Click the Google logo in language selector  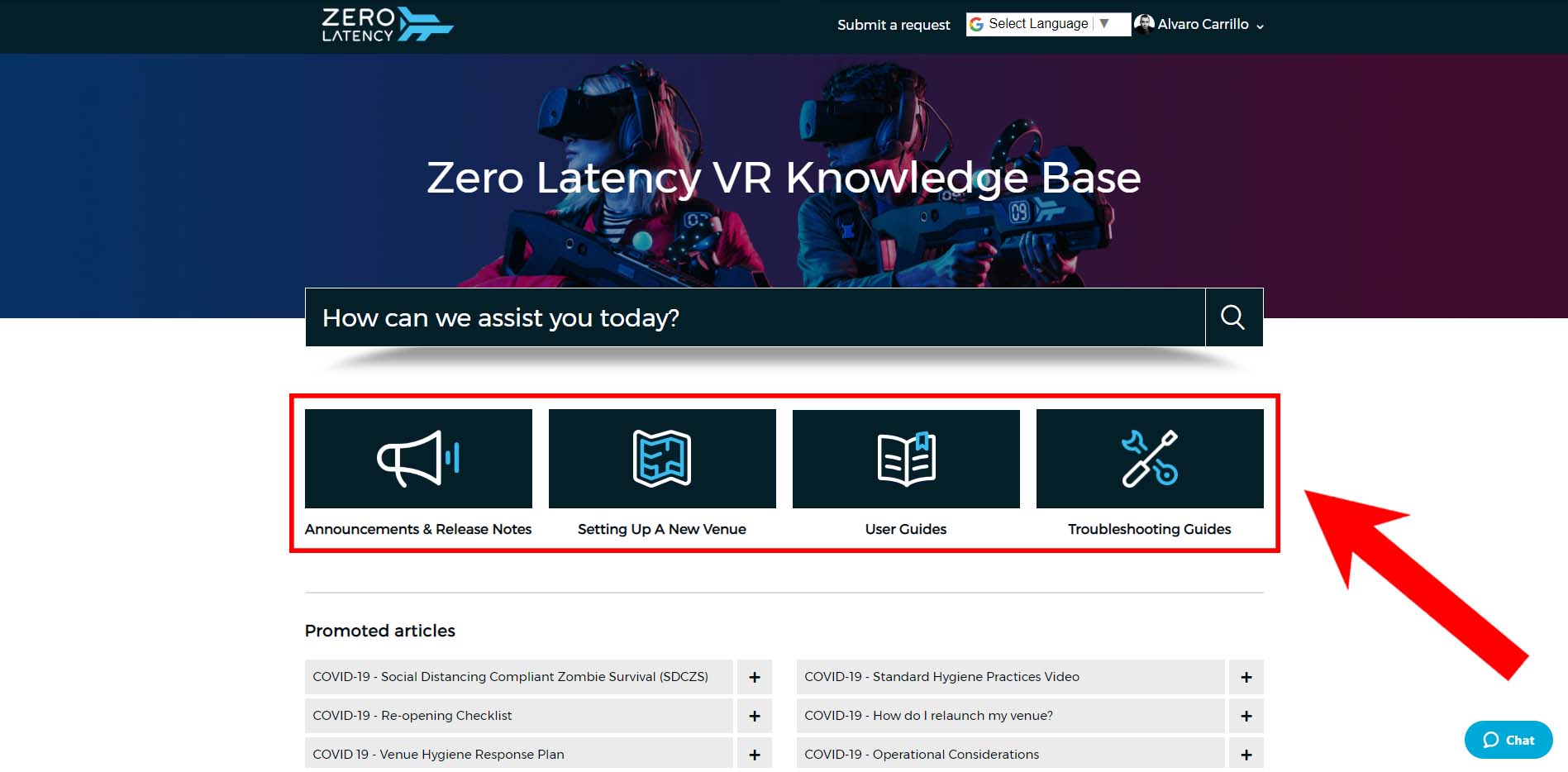click(976, 24)
